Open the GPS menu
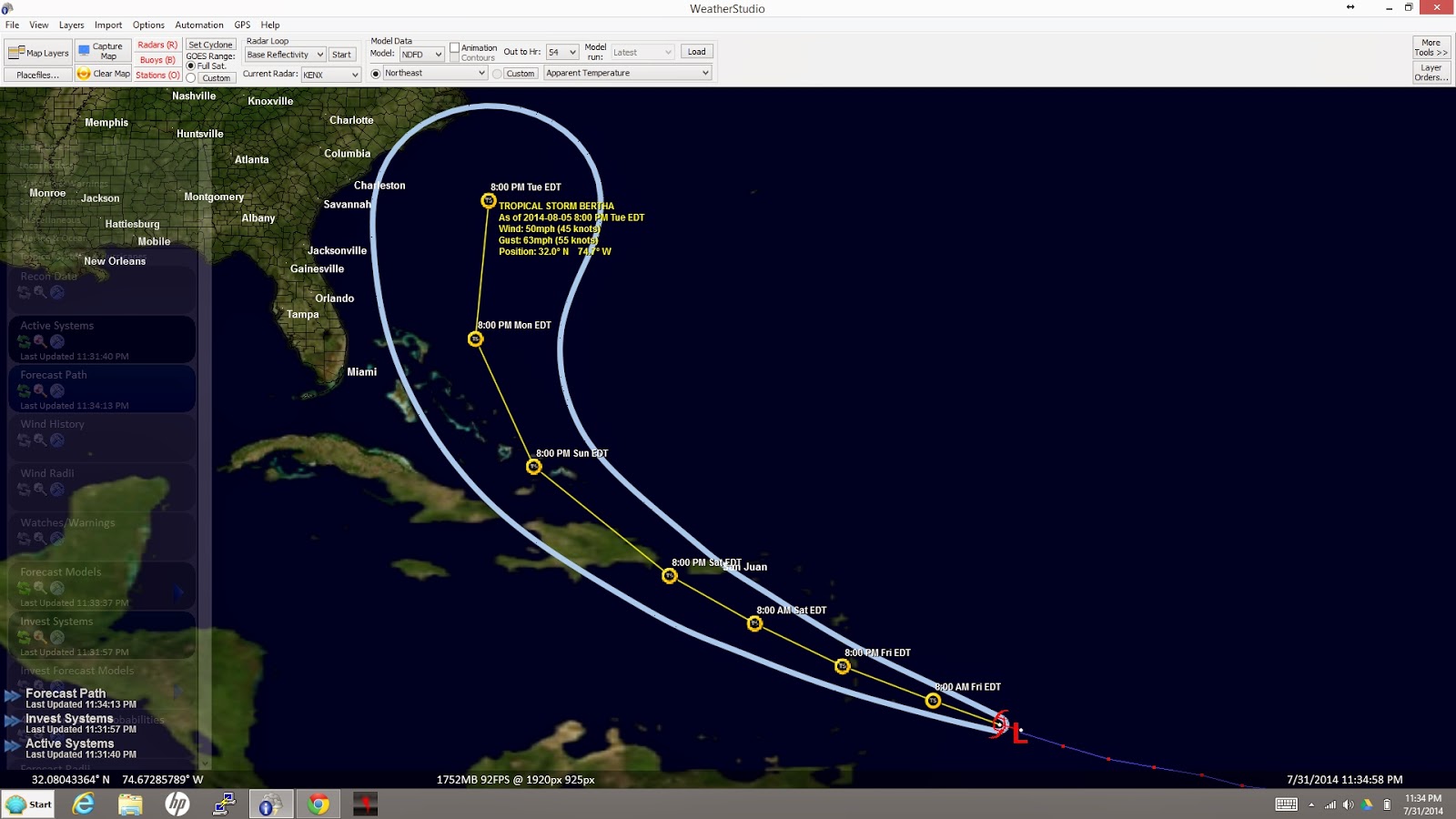Screen dimensions: 1456x819 click(242, 25)
